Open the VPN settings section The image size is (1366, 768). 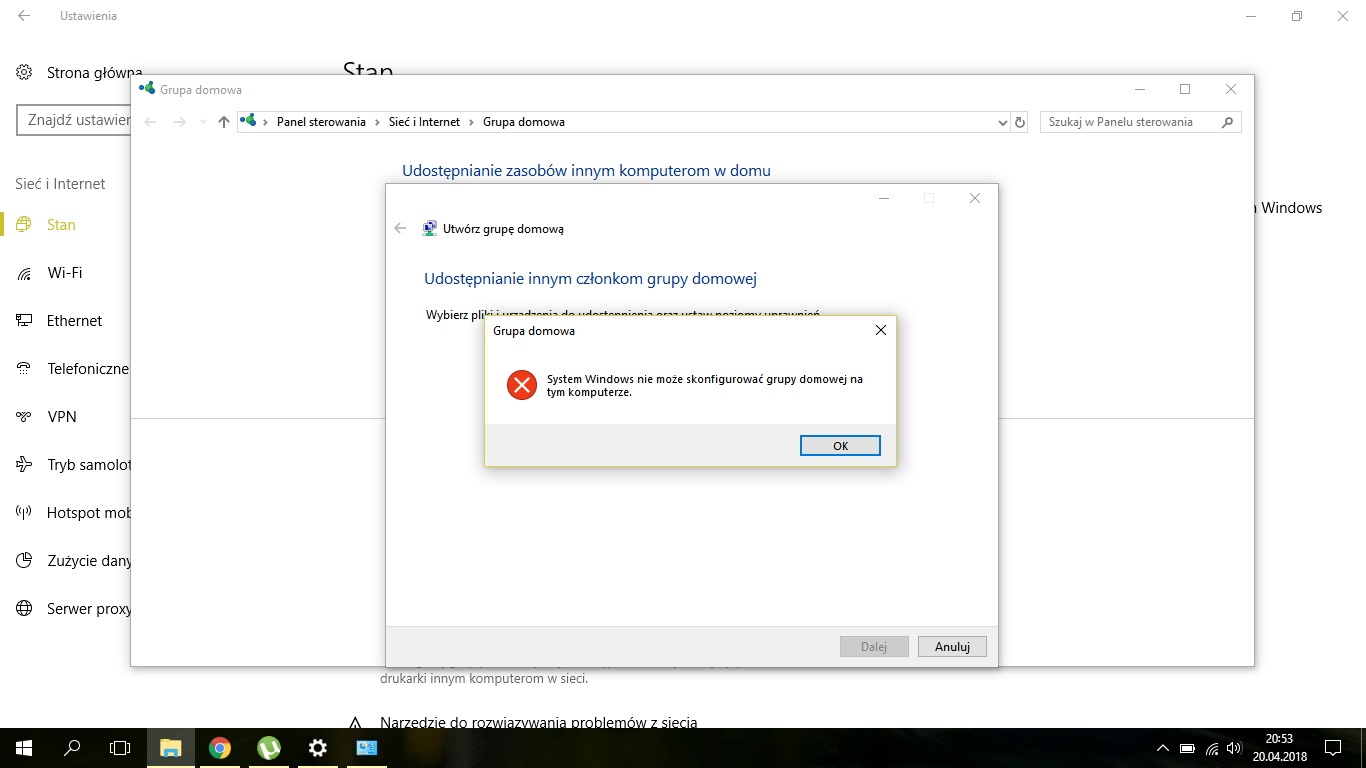(62, 417)
